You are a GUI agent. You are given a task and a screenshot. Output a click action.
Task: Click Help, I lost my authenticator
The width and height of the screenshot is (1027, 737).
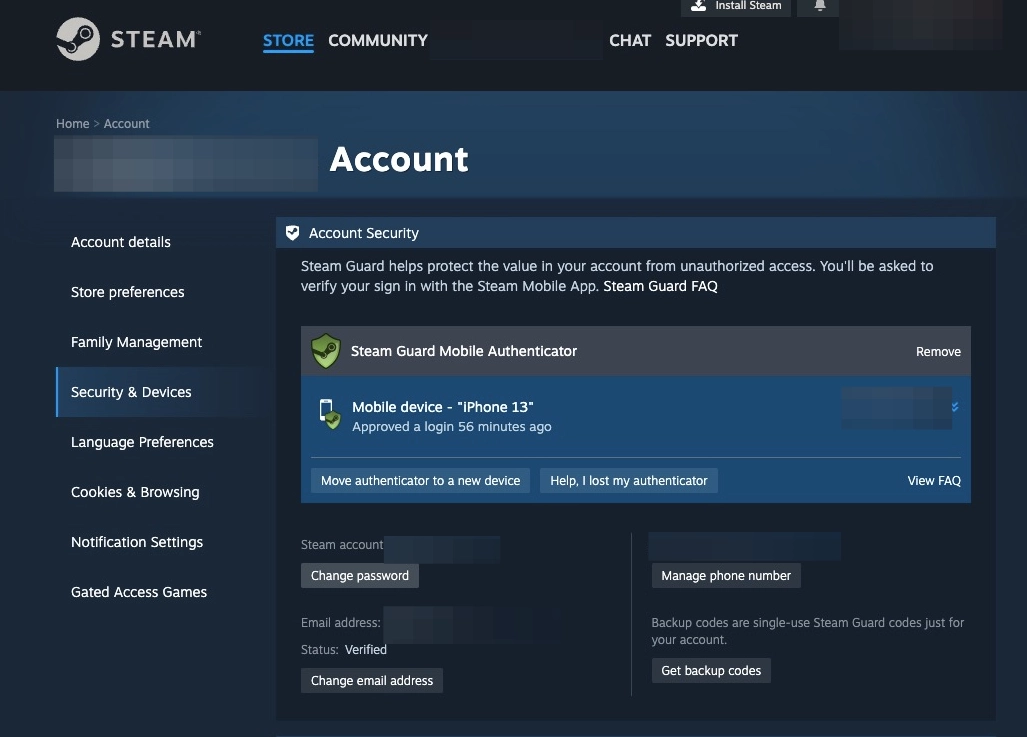tap(629, 481)
